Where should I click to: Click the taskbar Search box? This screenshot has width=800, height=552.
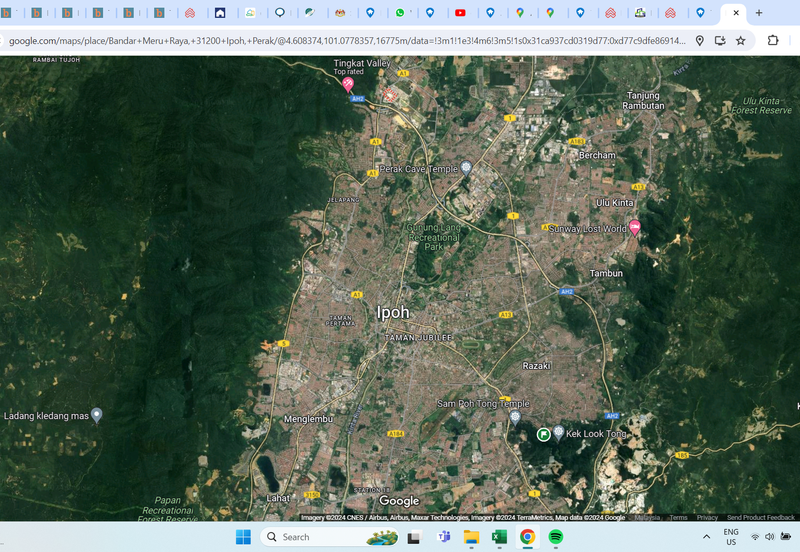[x=330, y=537]
